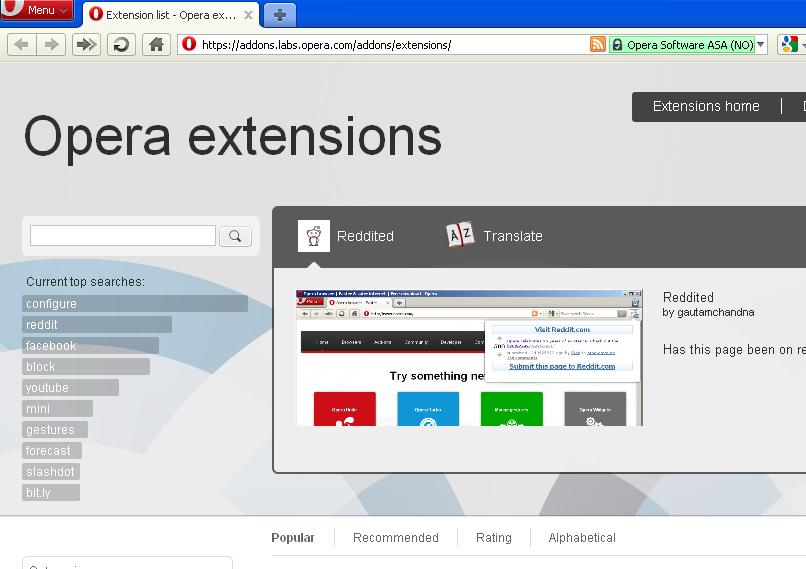The image size is (806, 569).
Task: Sort extensions by Rating
Action: [493, 538]
